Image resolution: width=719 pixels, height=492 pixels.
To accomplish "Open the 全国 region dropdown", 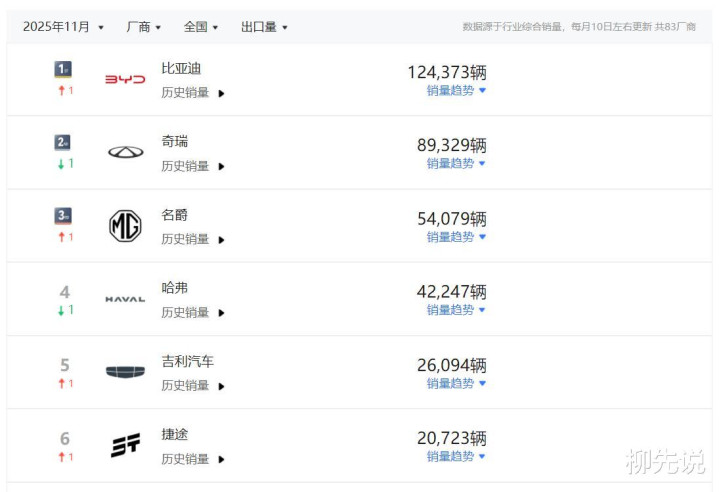I will pos(201,27).
